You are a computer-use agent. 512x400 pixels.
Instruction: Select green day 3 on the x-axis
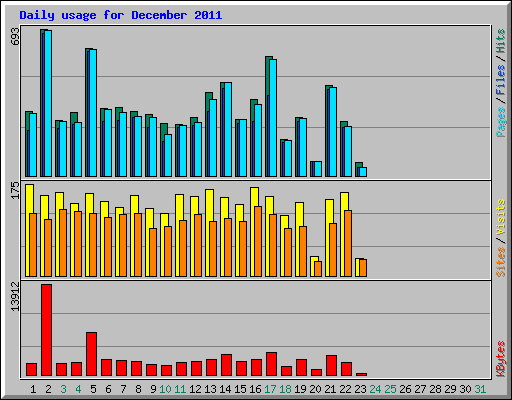point(63,389)
